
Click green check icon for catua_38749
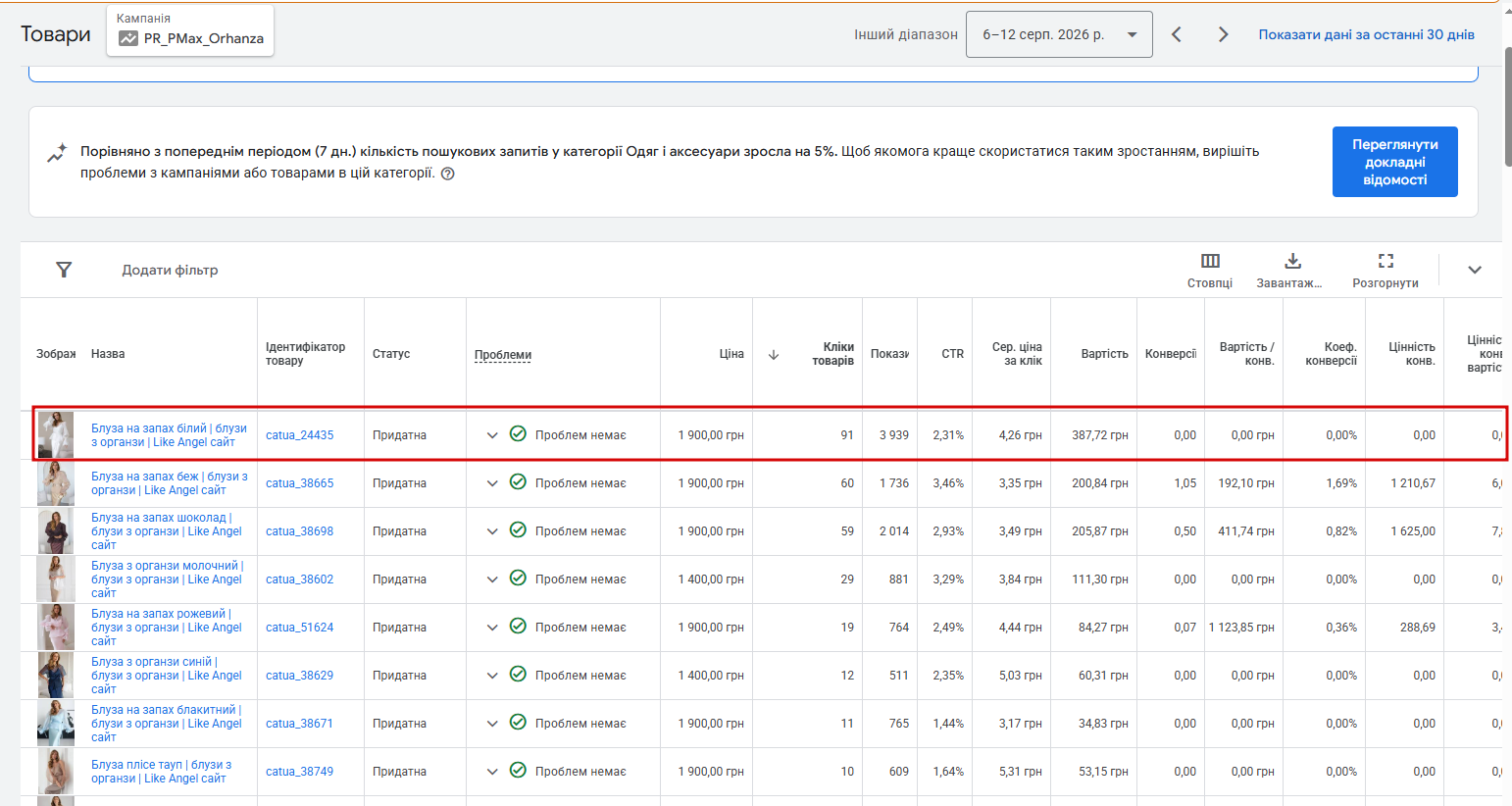click(518, 770)
